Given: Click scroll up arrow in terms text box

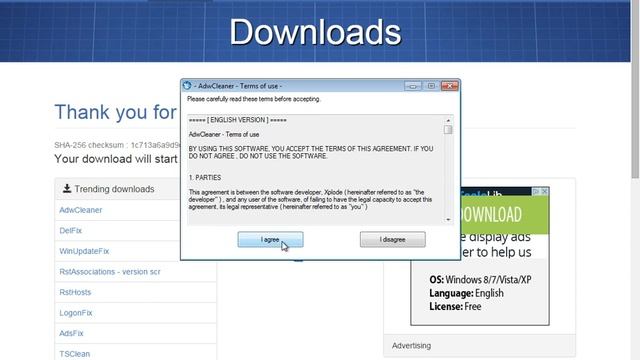Looking at the screenshot, I should (x=448, y=120).
